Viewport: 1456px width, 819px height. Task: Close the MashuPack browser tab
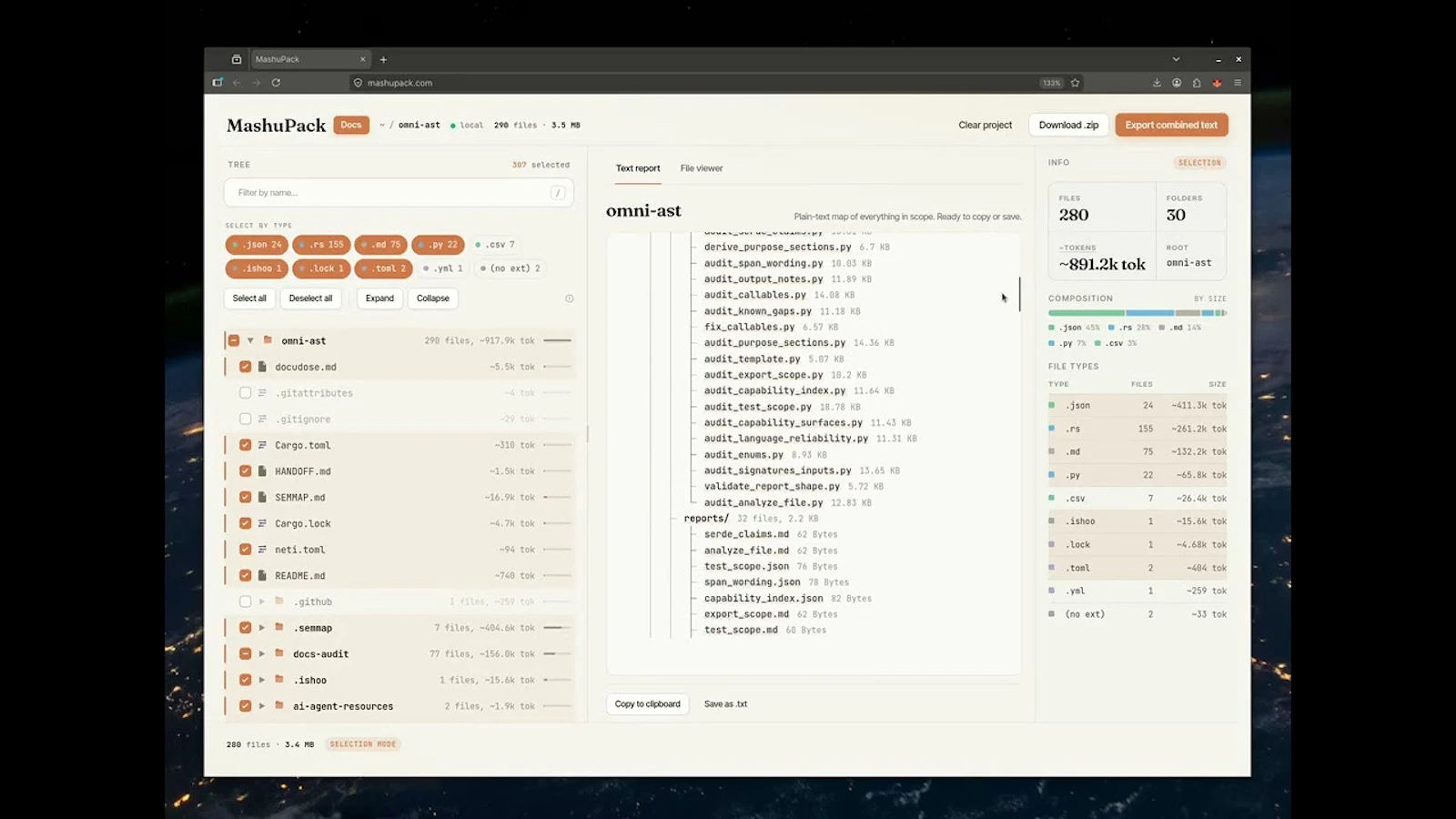pyautogui.click(x=362, y=59)
